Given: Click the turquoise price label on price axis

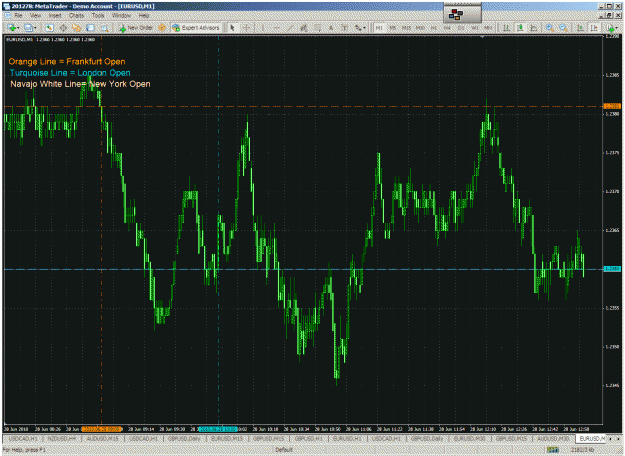Looking at the screenshot, I should [x=612, y=269].
